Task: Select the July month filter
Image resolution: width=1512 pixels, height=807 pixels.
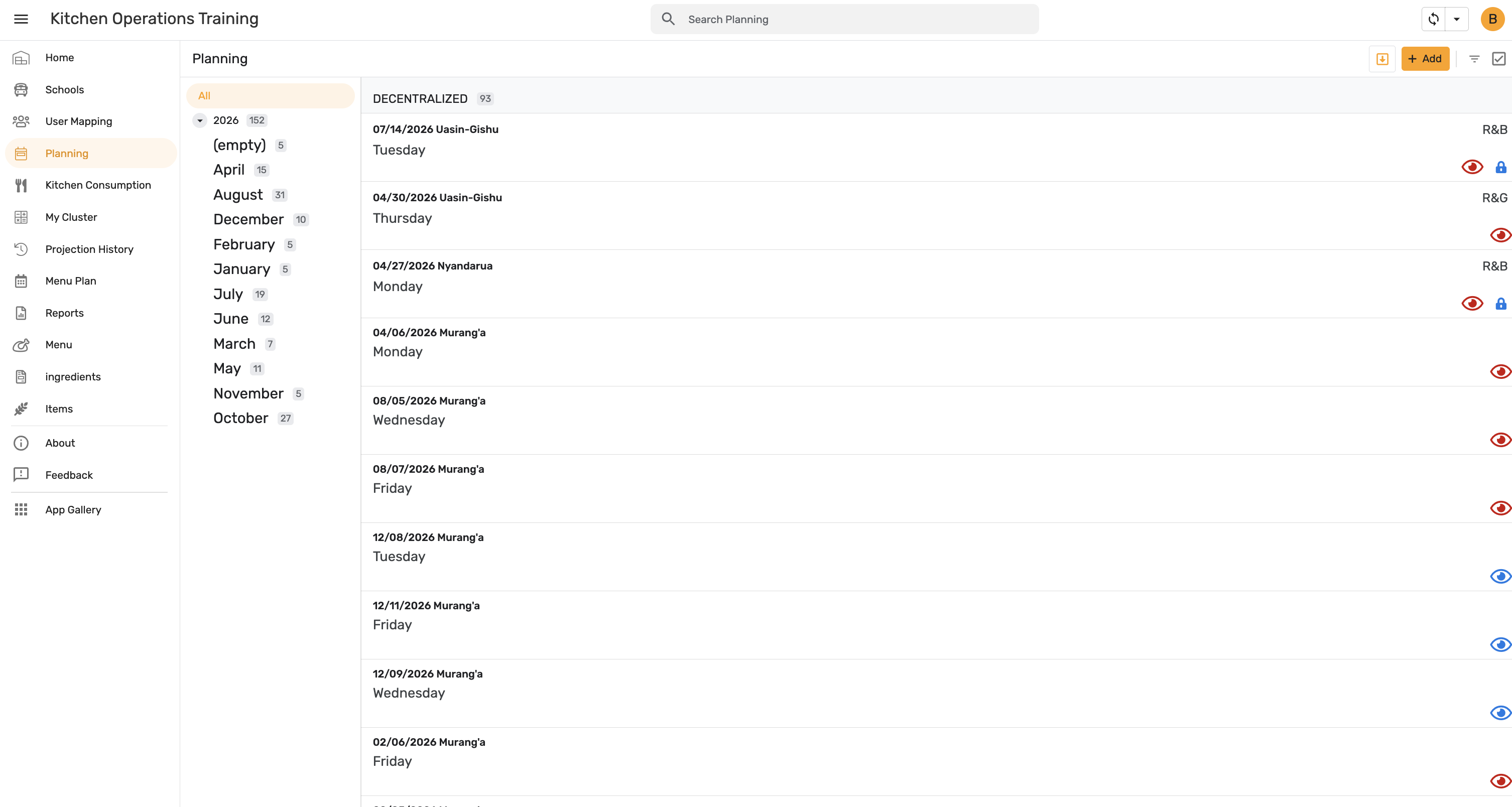Action: (228, 294)
